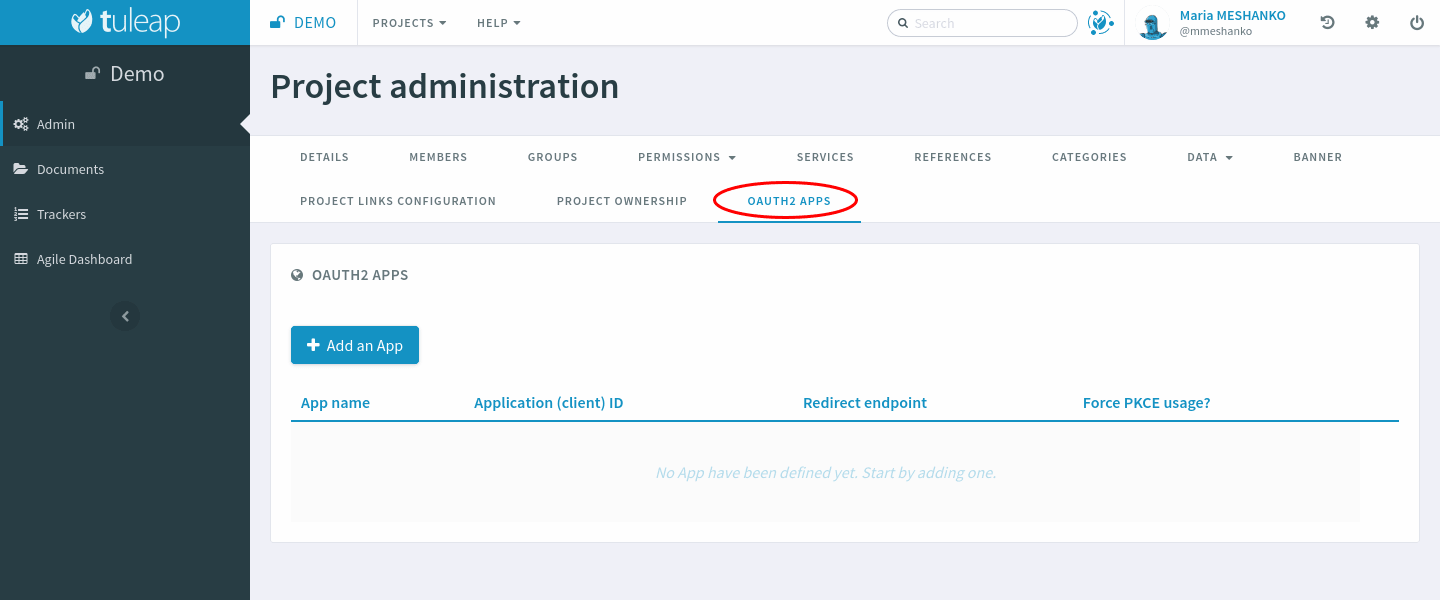Open history with the clock-arrow icon
The height and width of the screenshot is (600, 1440).
tap(1327, 21)
